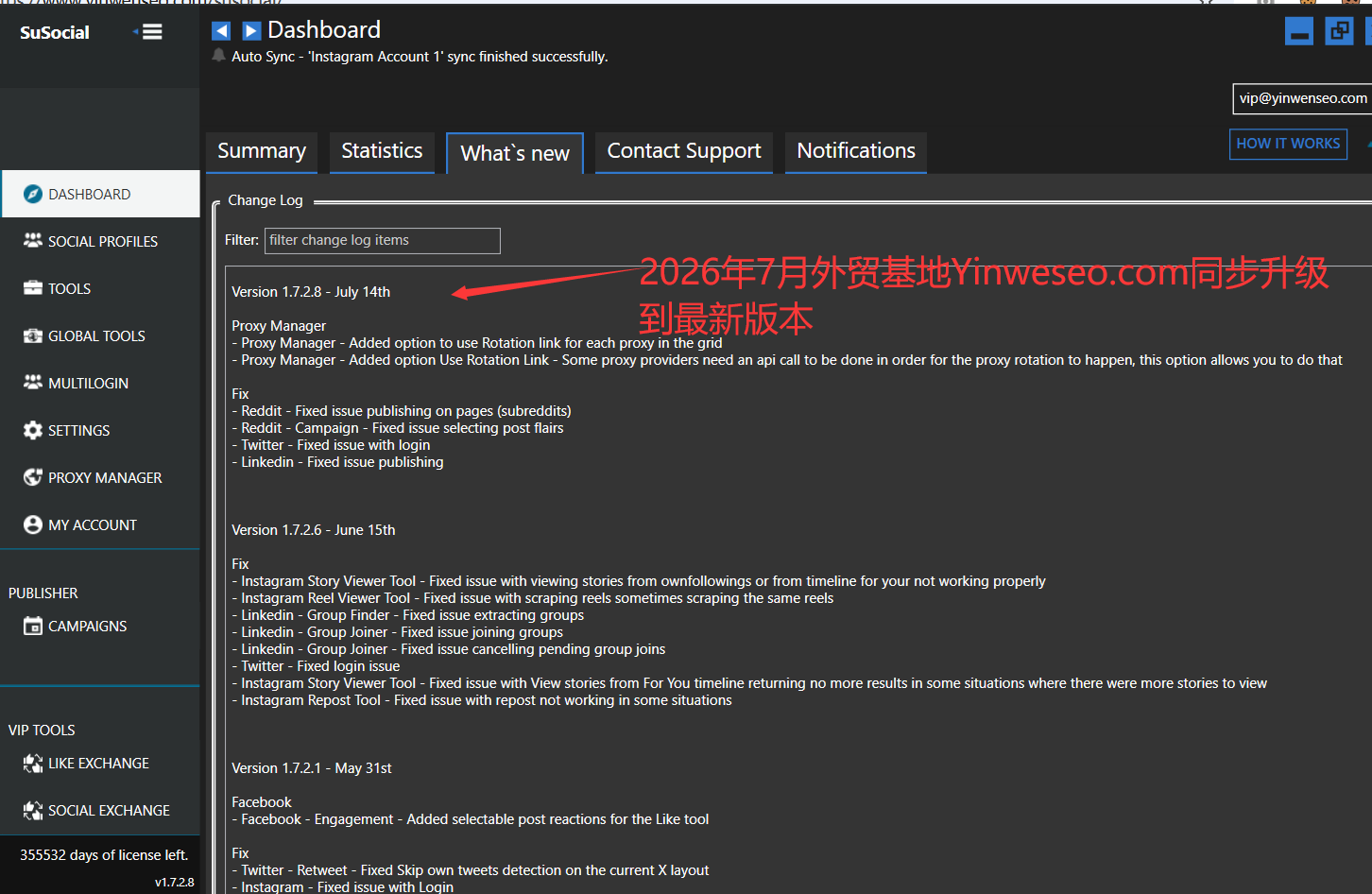Image resolution: width=1372 pixels, height=894 pixels.
Task: Click the vip@yinwenseo.com account box
Action: 1302,98
